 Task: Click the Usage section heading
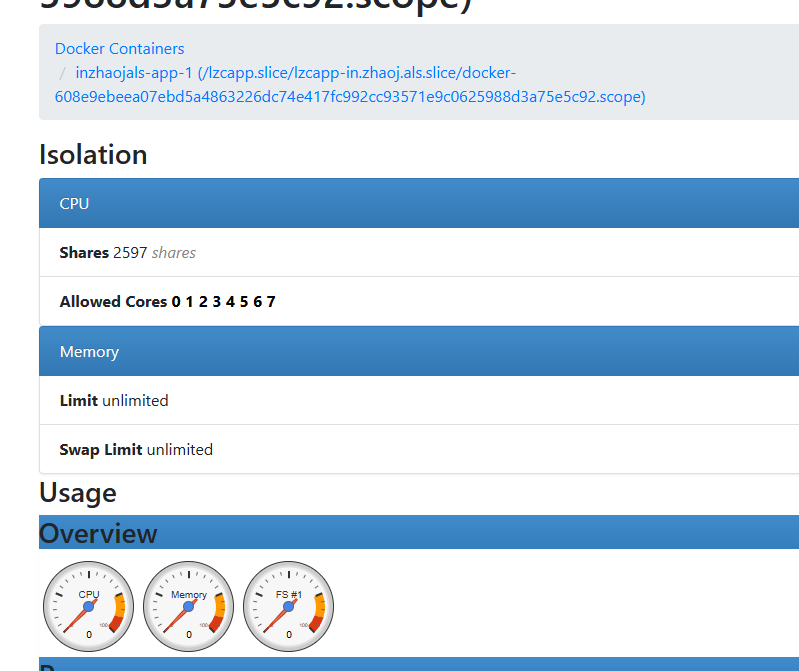click(x=78, y=493)
